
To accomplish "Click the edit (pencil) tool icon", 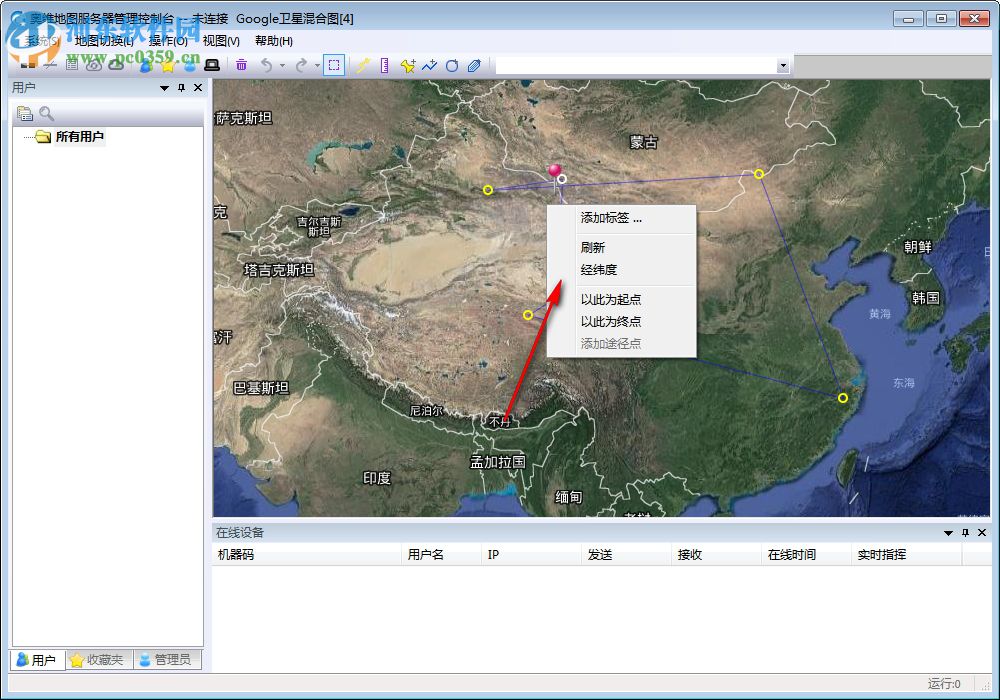I will 363,65.
